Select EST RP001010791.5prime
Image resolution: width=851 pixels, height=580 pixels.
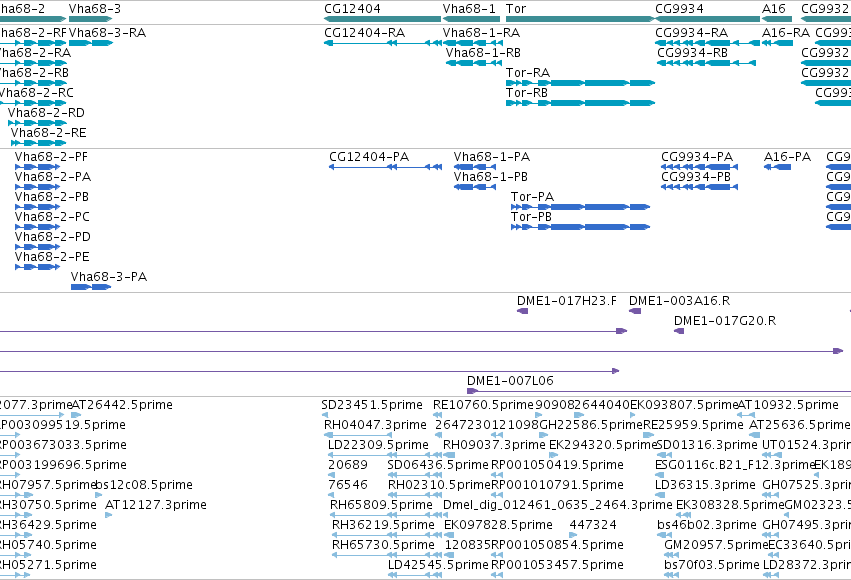[x=557, y=486]
